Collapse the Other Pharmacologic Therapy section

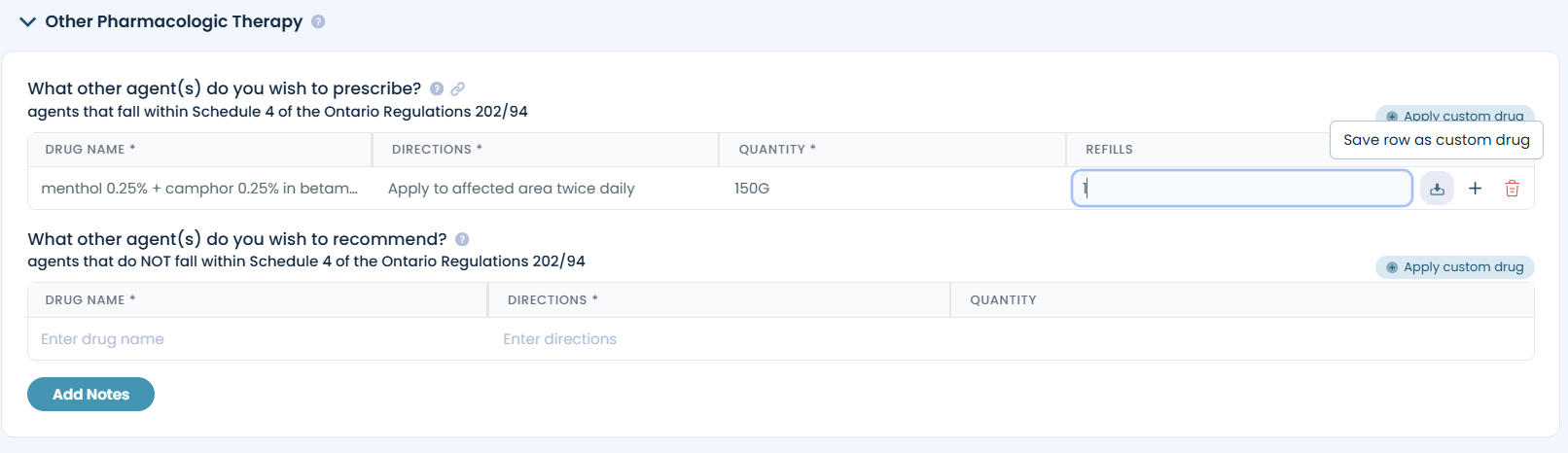27,21
